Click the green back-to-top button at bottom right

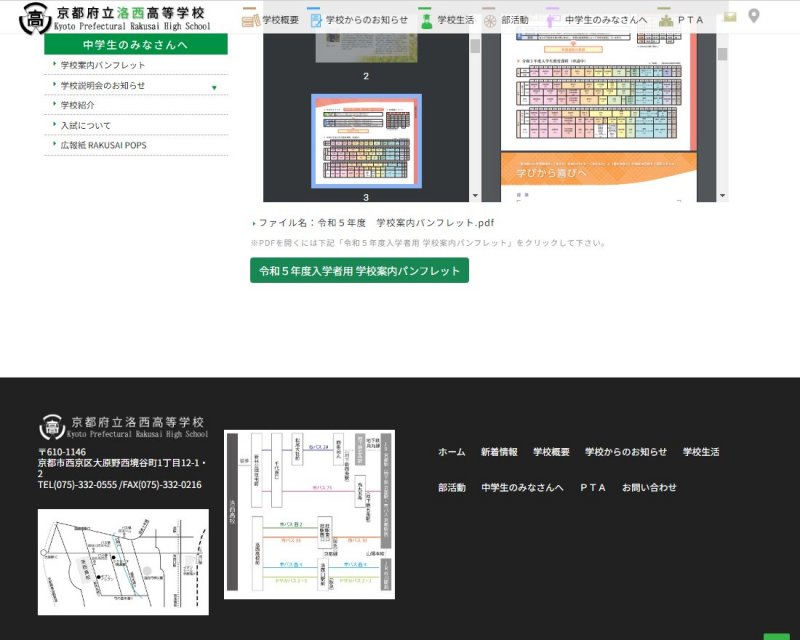click(x=777, y=636)
